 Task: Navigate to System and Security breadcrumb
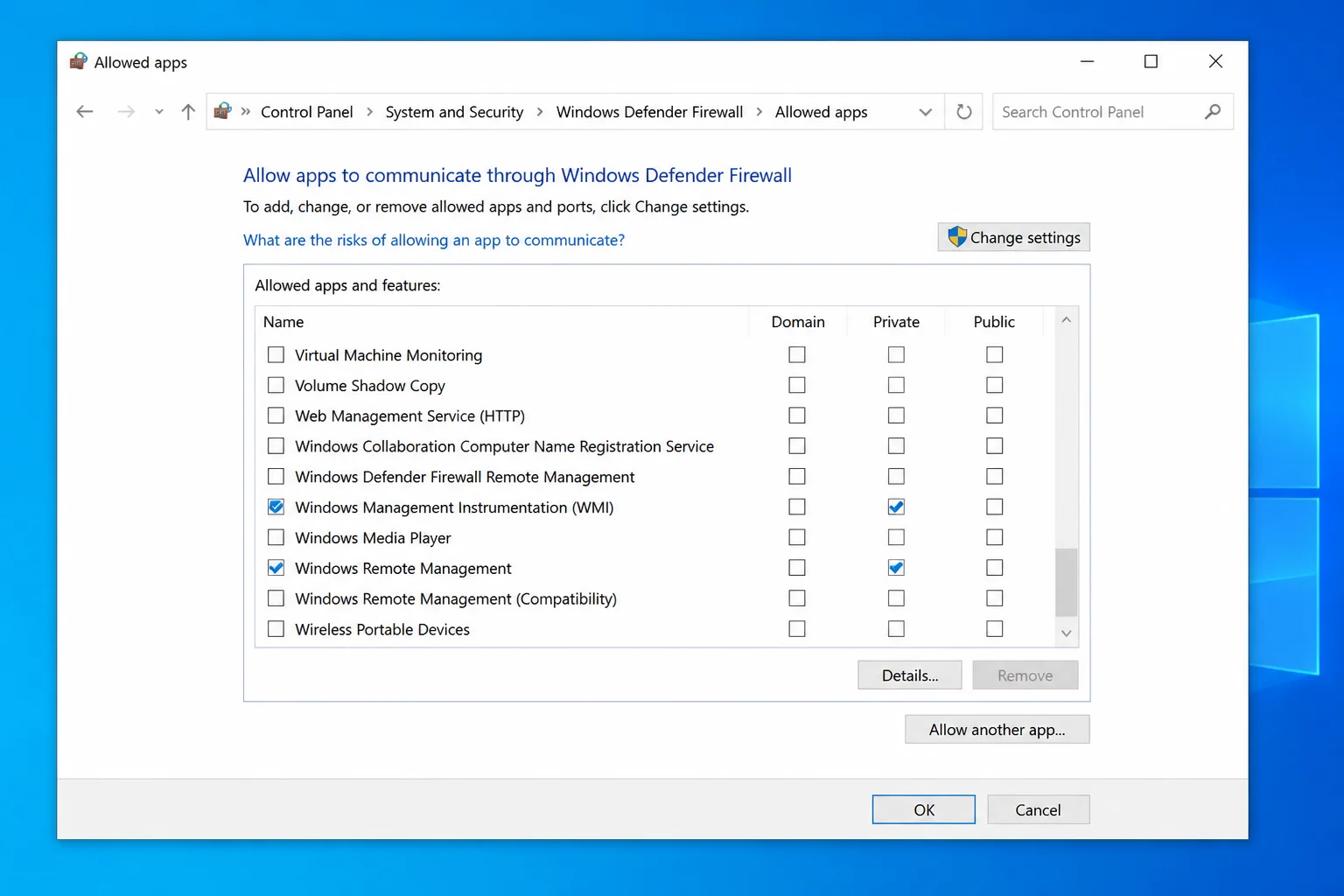pos(454,112)
